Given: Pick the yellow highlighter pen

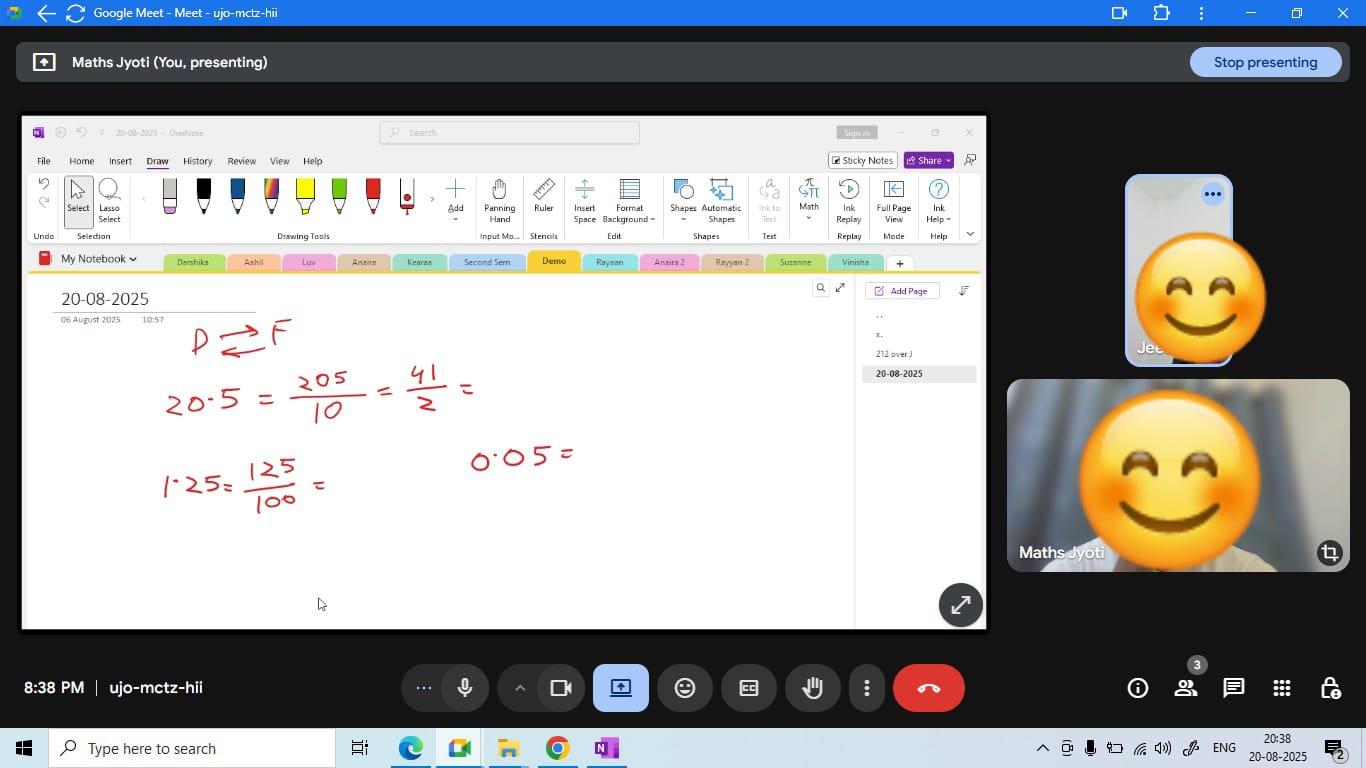Looking at the screenshot, I should tap(305, 196).
